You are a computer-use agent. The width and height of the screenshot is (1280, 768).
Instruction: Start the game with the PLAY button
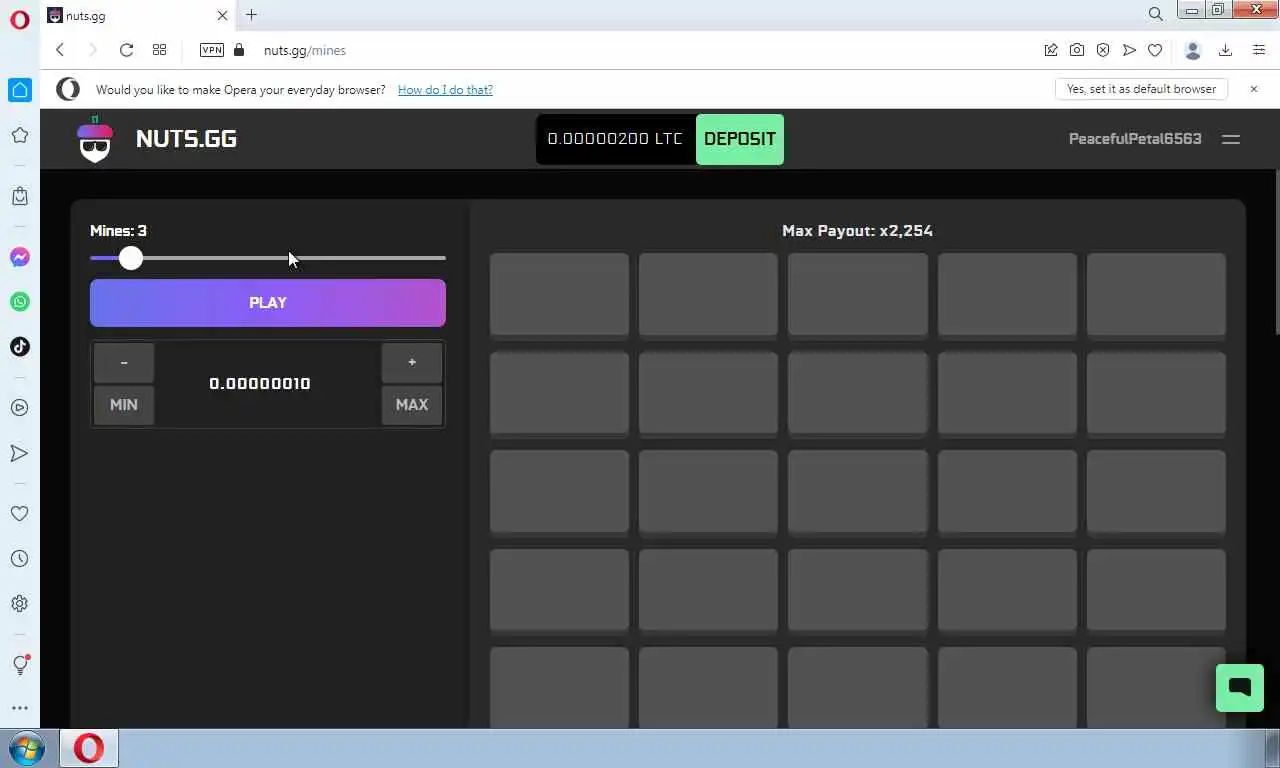pos(268,303)
